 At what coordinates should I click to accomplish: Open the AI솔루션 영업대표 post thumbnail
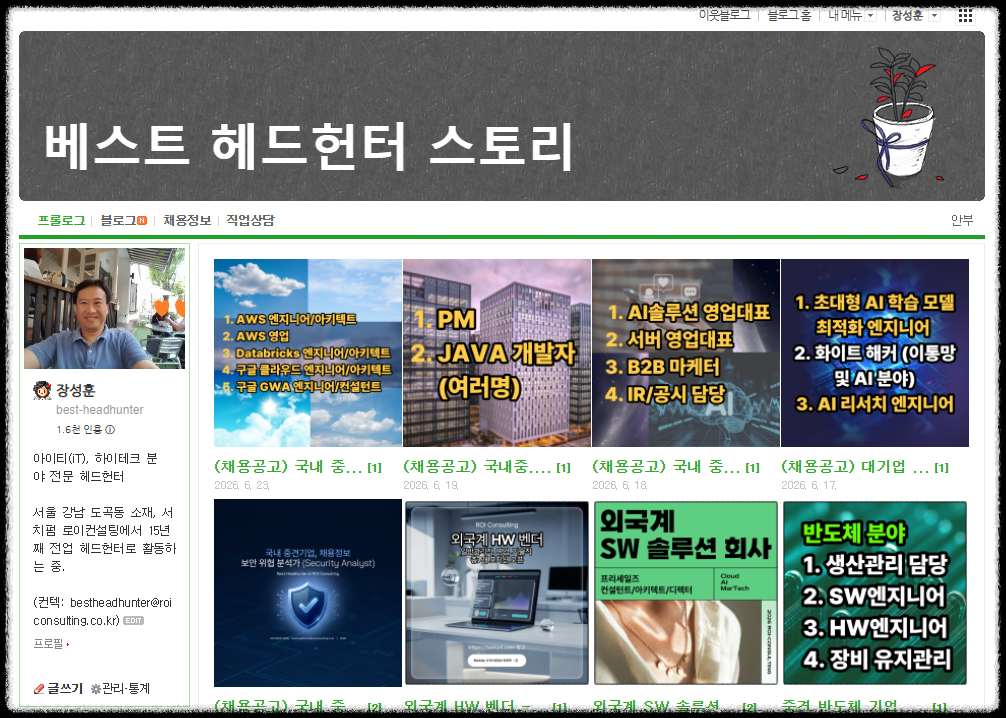click(686, 353)
